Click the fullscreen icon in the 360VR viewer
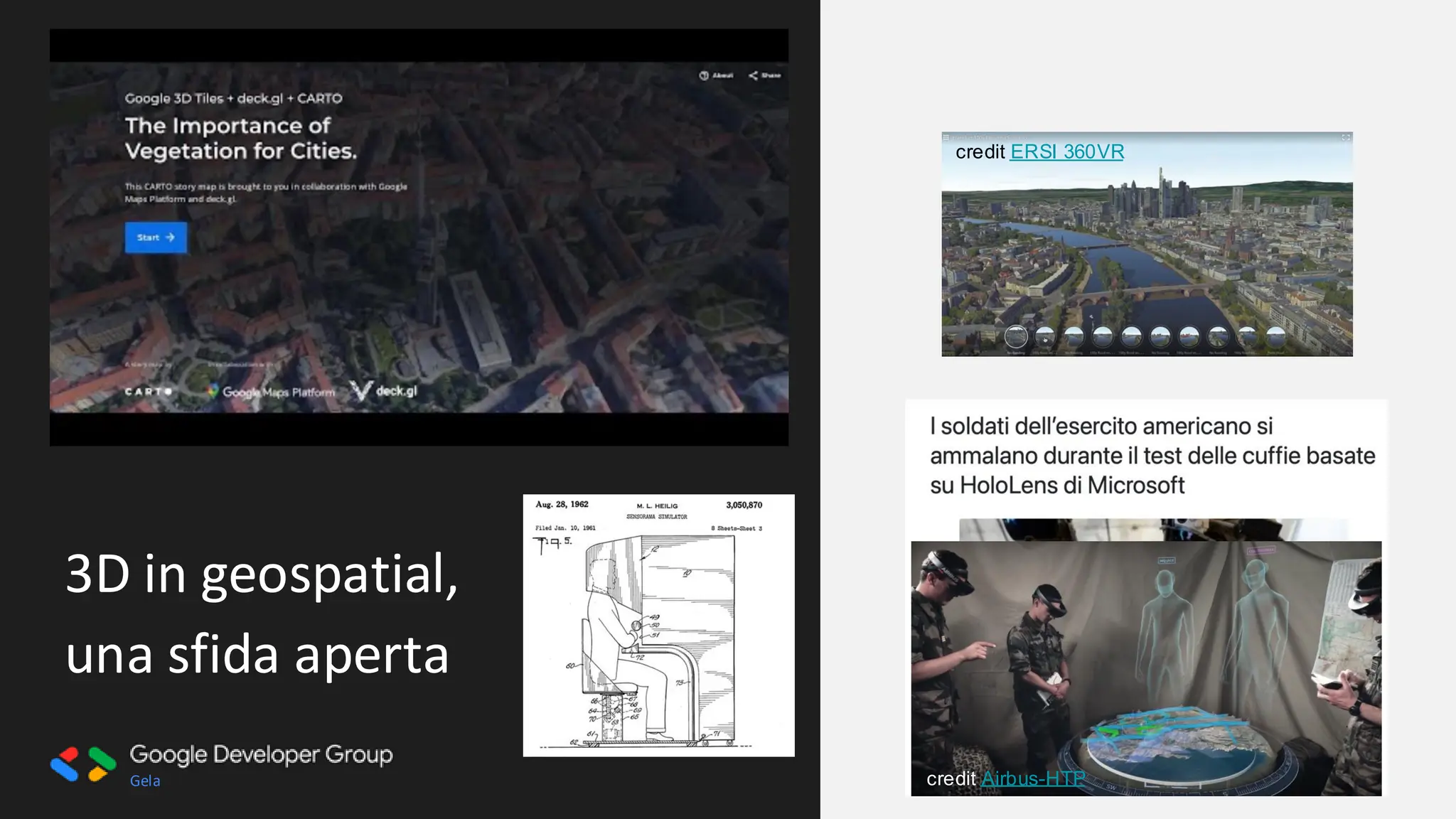 [1346, 137]
